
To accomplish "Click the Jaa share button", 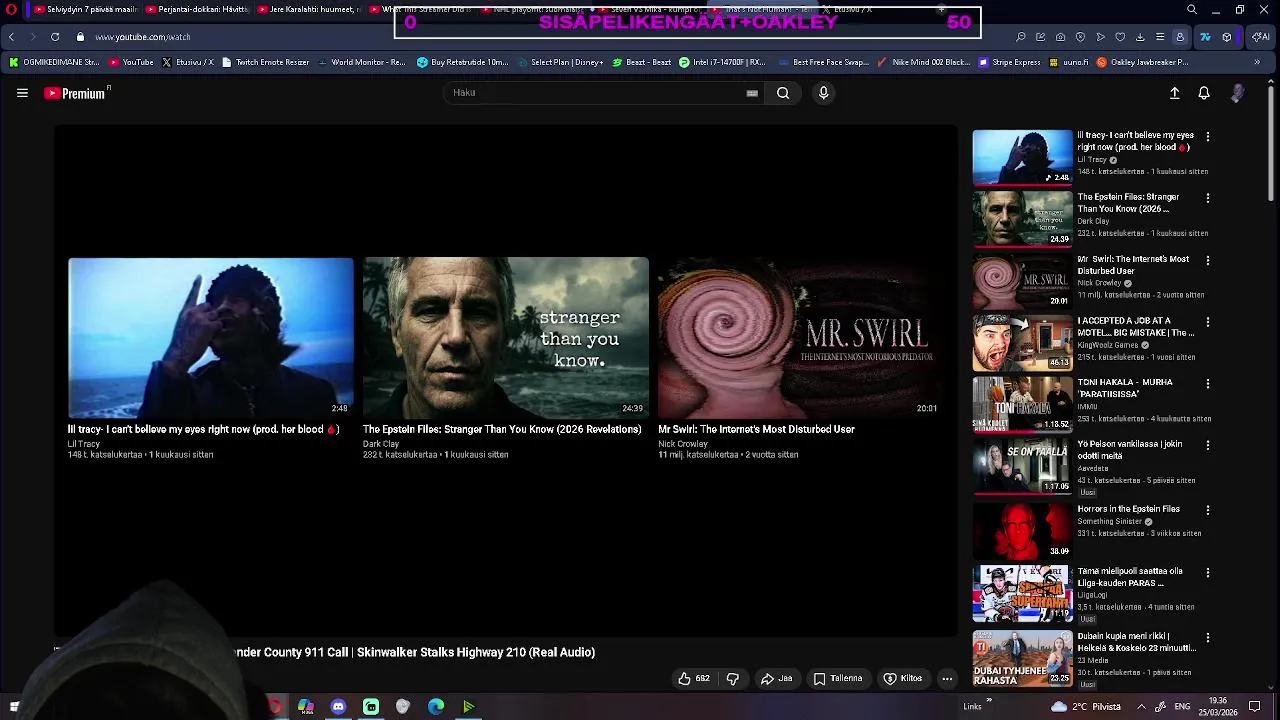I will point(777,678).
